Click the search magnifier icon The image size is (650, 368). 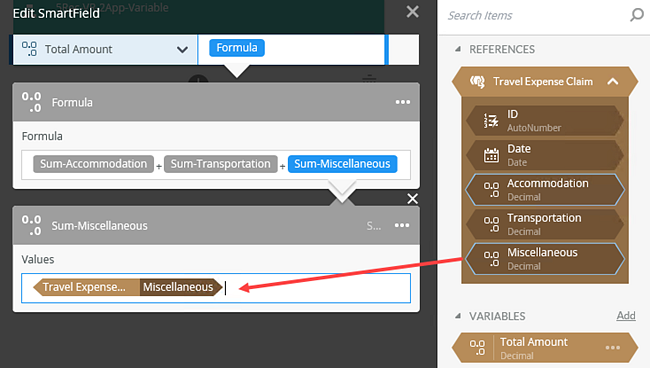637,15
